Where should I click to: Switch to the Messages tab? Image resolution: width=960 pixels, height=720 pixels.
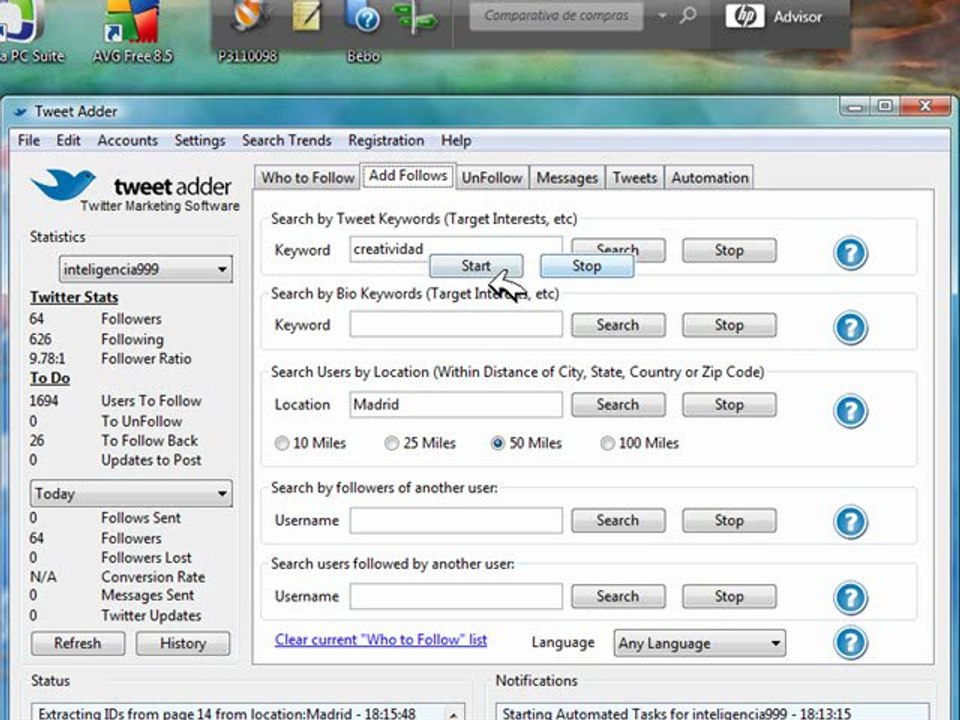(567, 178)
